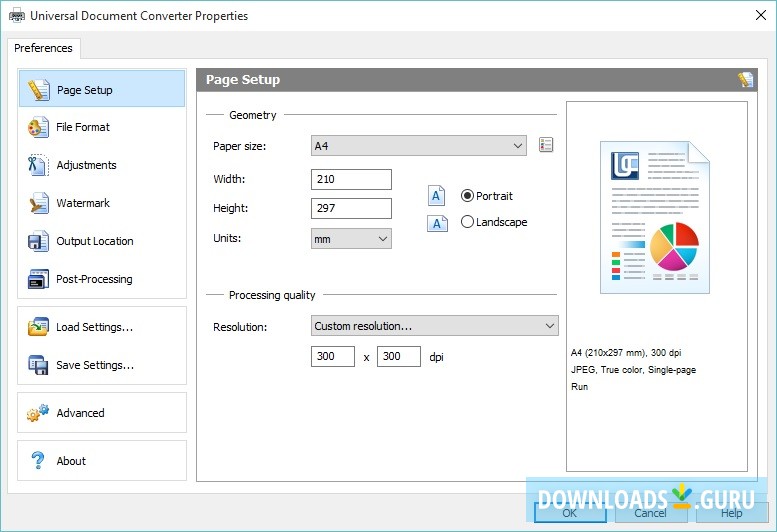Select Landscape orientation radio button

(x=467, y=222)
